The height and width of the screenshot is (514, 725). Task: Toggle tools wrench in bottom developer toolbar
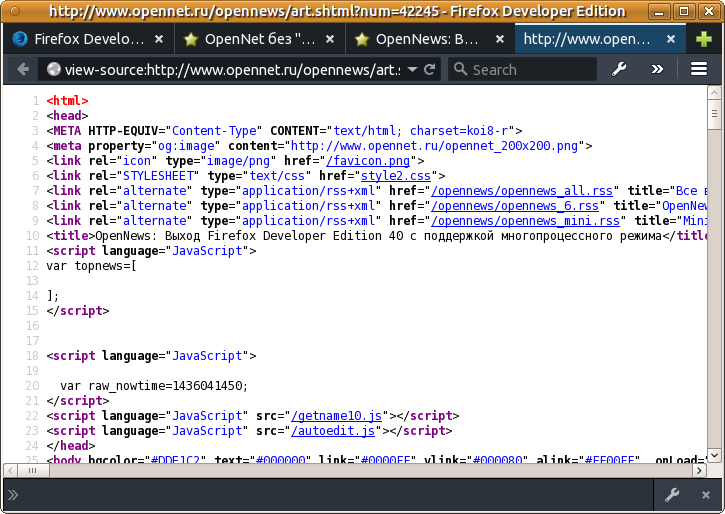click(x=672, y=495)
